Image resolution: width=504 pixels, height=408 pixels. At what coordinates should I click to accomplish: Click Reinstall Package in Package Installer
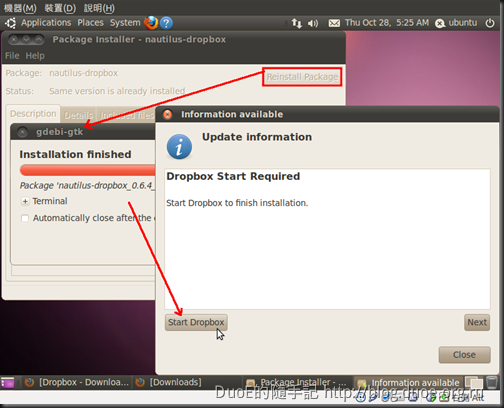(x=302, y=77)
